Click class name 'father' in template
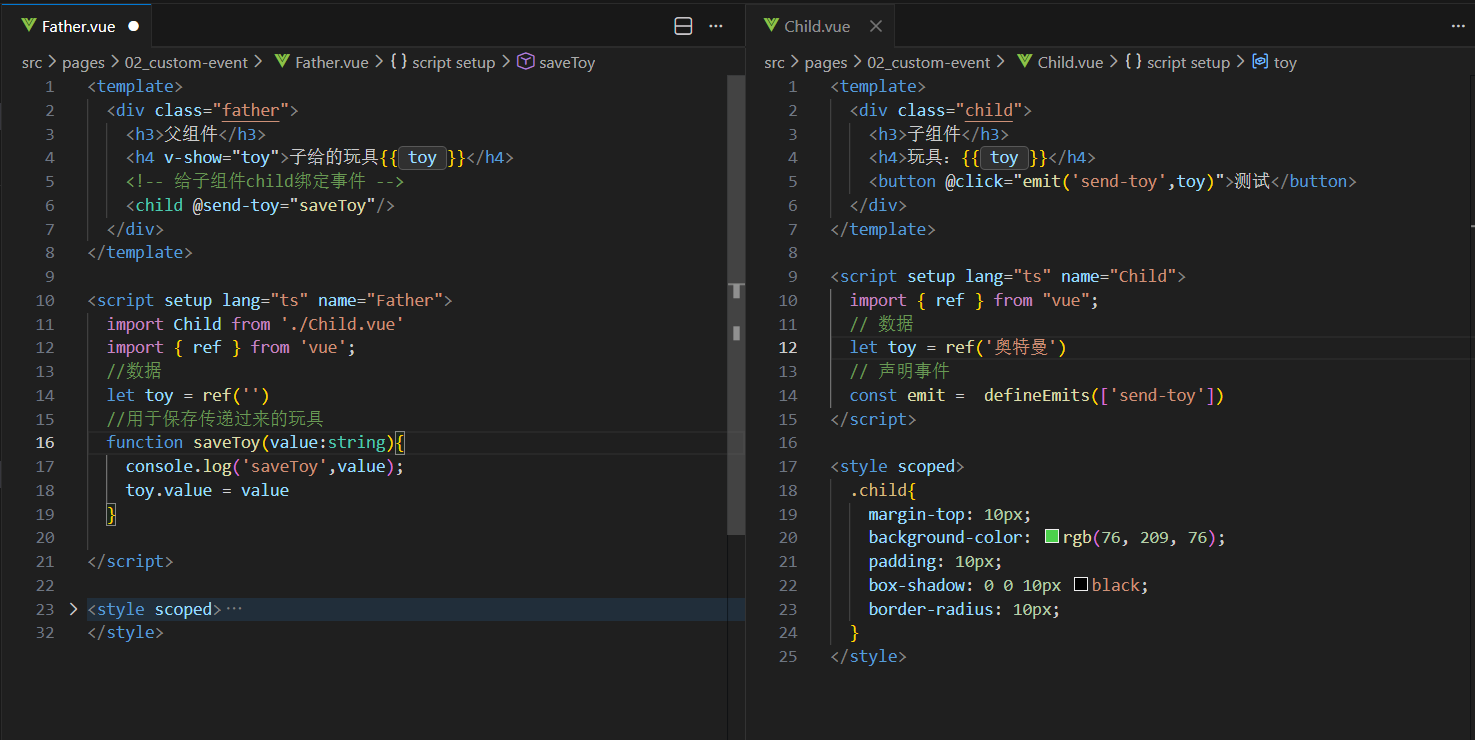The height and width of the screenshot is (740, 1475). (x=251, y=110)
